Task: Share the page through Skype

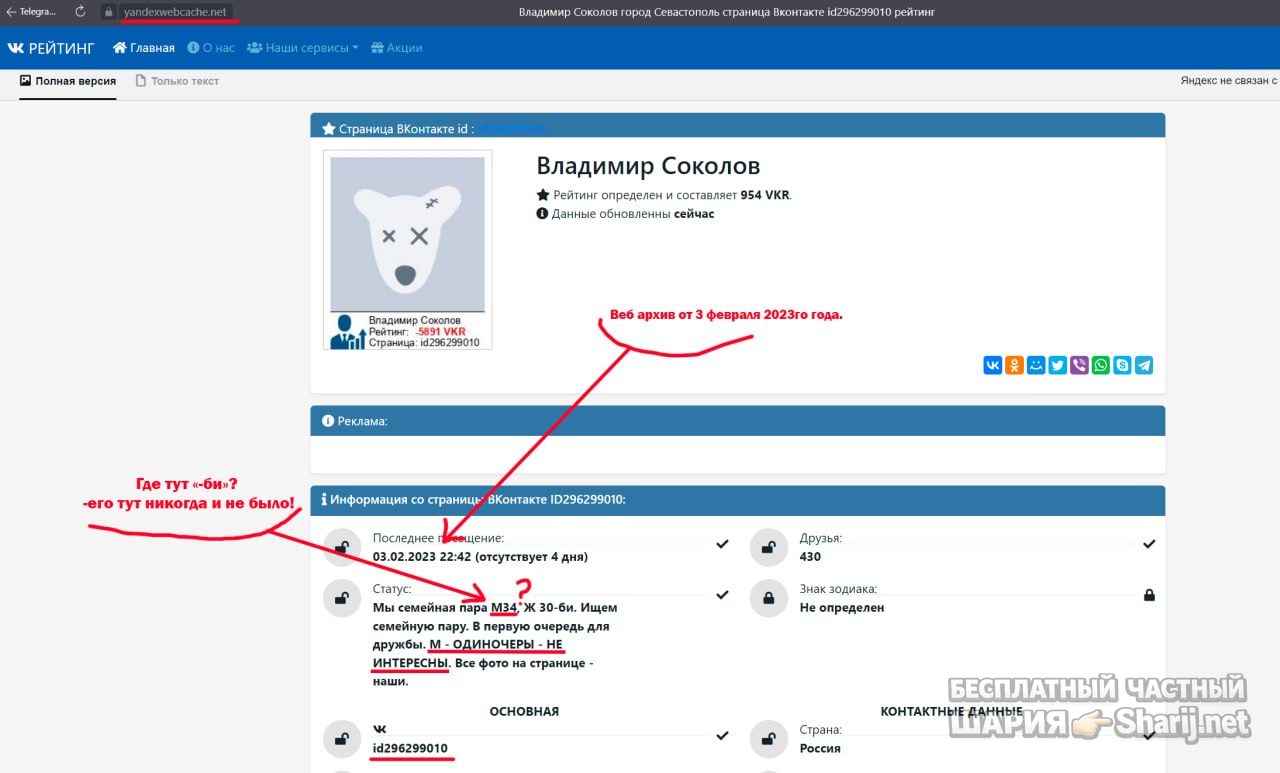Action: 1122,366
